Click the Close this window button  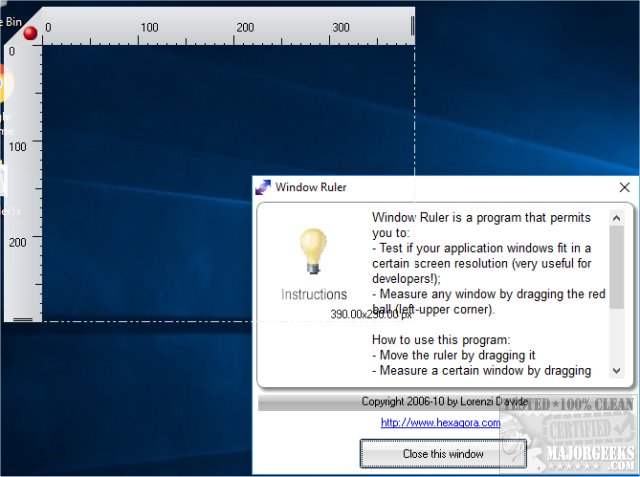[x=443, y=453]
